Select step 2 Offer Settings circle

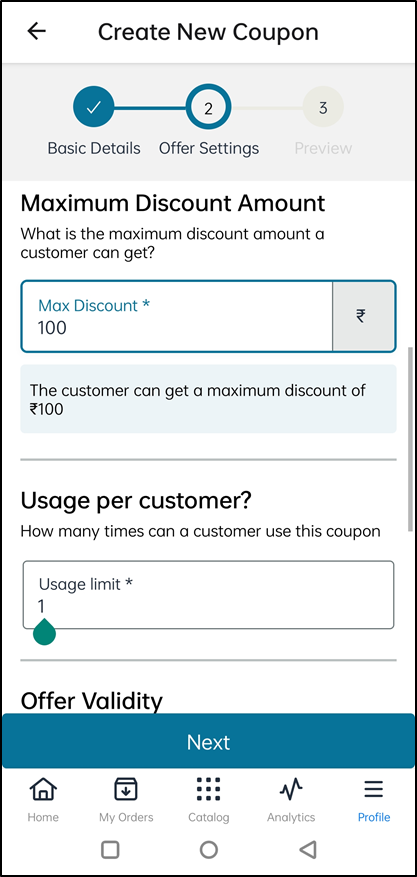[208, 107]
